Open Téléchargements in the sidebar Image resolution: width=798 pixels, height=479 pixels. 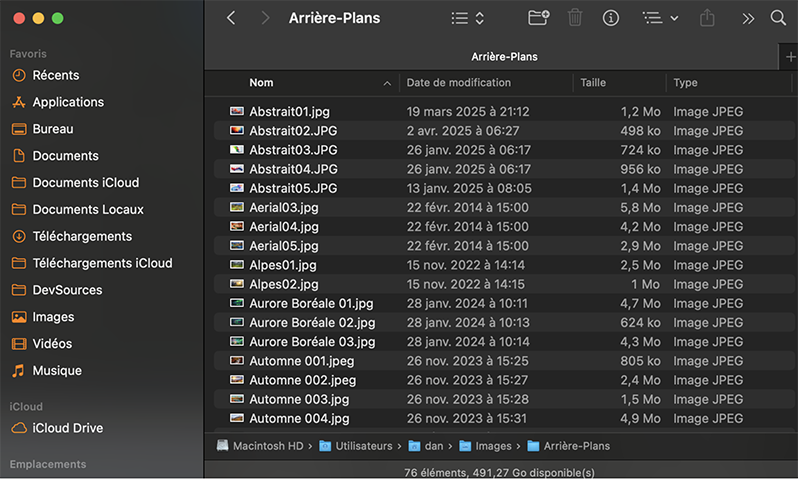pyautogui.click(x=82, y=237)
